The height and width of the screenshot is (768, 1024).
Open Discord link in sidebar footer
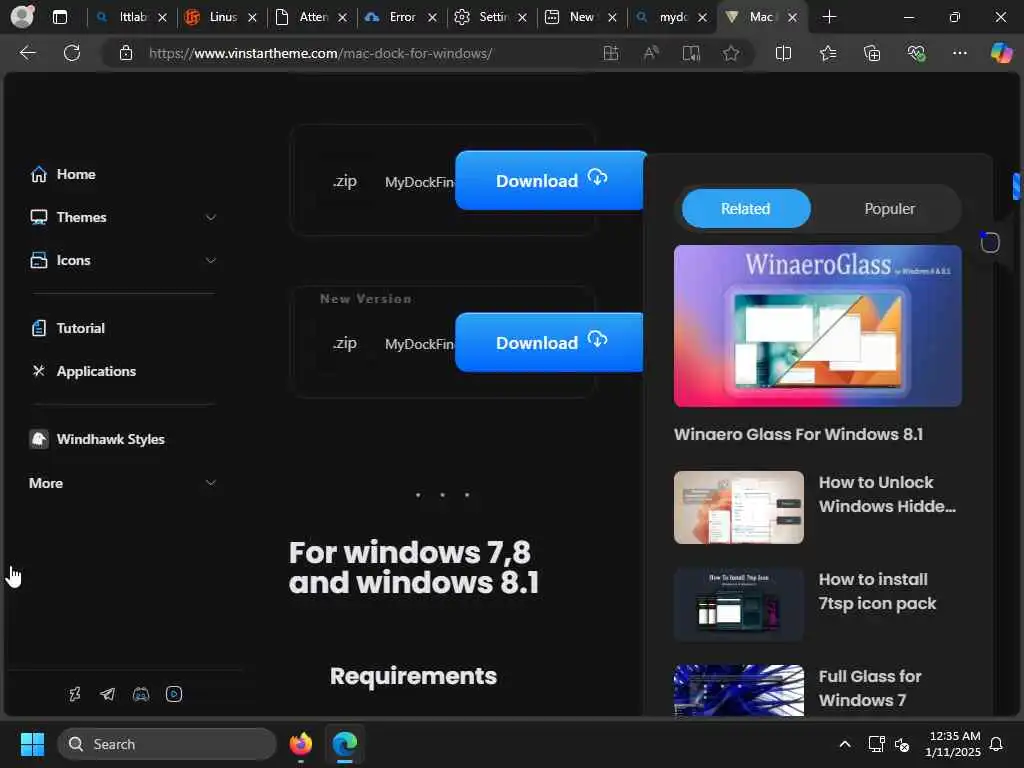[141, 694]
